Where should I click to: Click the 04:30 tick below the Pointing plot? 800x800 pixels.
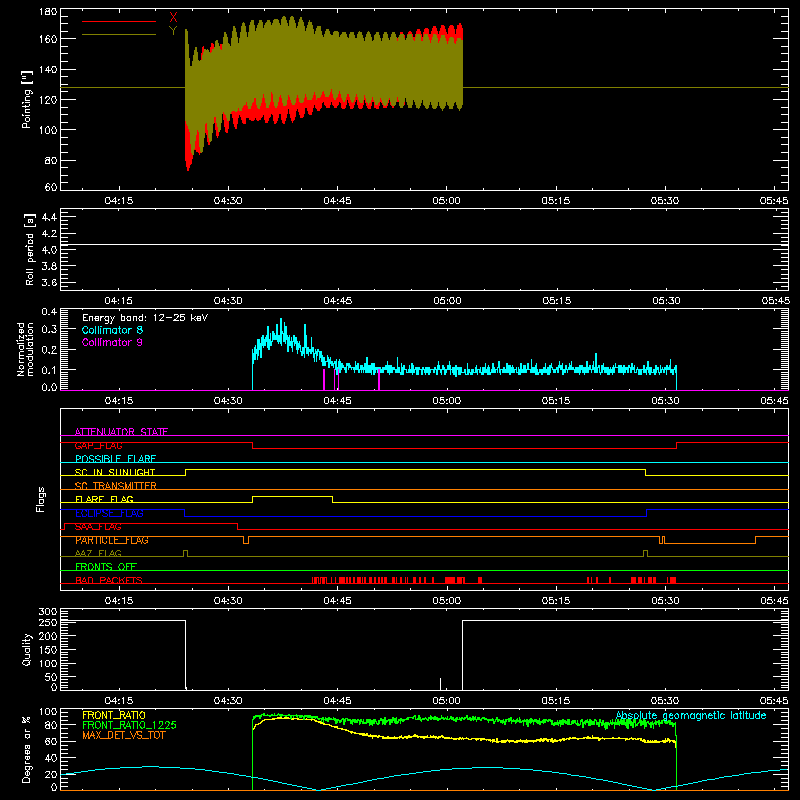228,201
